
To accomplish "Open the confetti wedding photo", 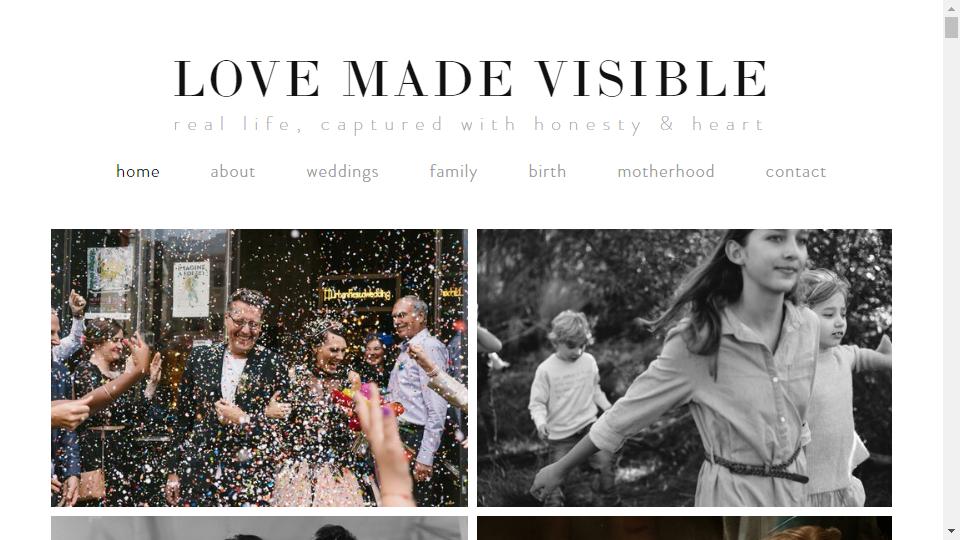I will (x=259, y=367).
